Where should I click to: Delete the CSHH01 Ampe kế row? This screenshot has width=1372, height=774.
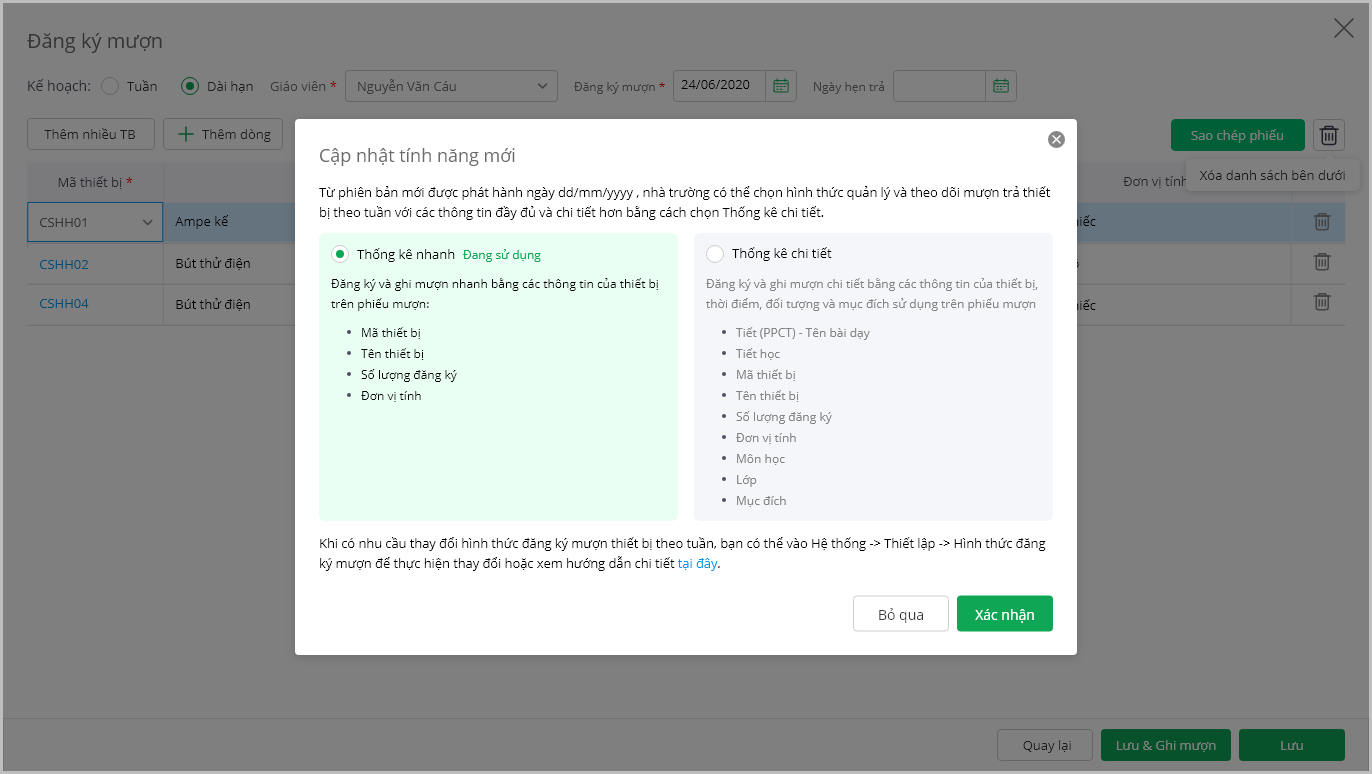pyautogui.click(x=1321, y=222)
